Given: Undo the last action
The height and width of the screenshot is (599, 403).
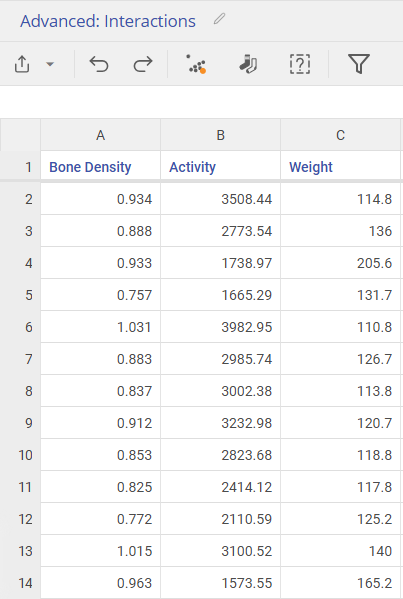Looking at the screenshot, I should point(99,64).
